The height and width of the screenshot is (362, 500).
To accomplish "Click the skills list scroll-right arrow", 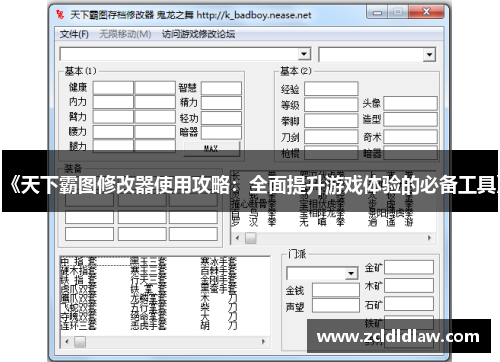I will [429, 238].
